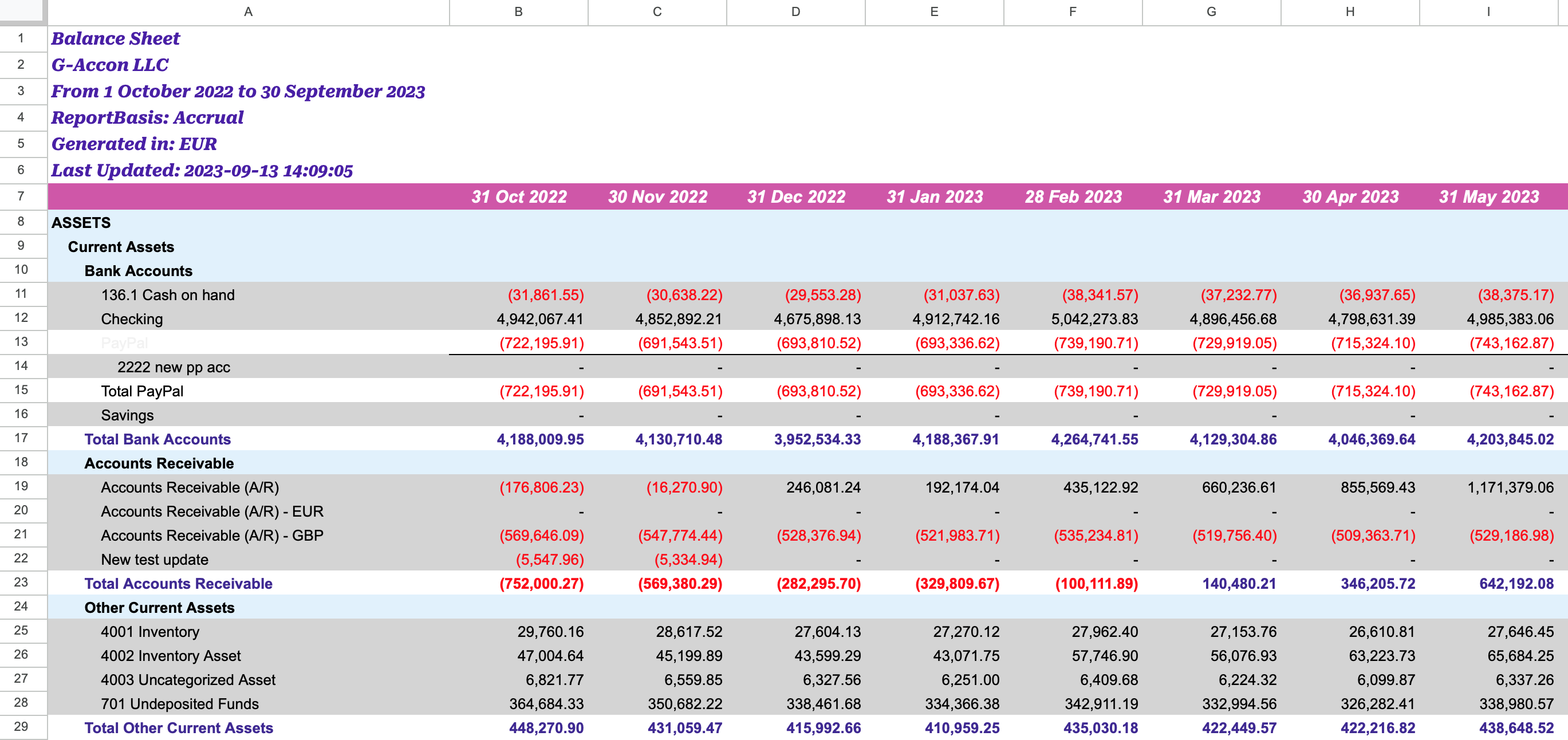Select column H header
The image size is (1568, 740).
click(1350, 11)
